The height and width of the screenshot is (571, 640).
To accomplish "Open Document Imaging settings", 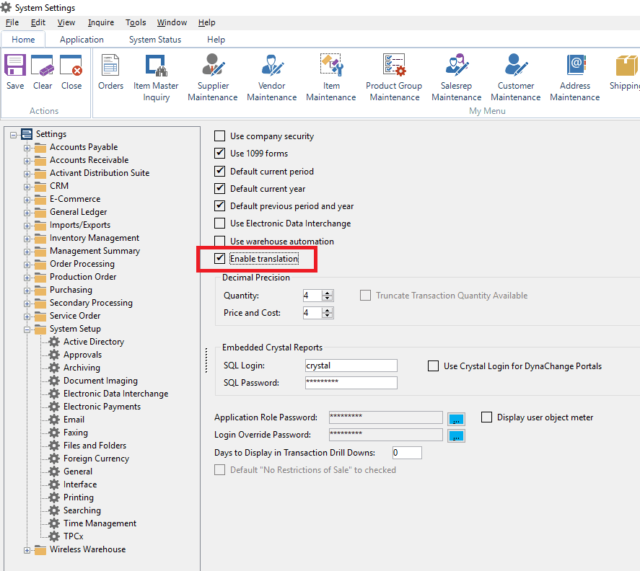I will pyautogui.click(x=100, y=381).
